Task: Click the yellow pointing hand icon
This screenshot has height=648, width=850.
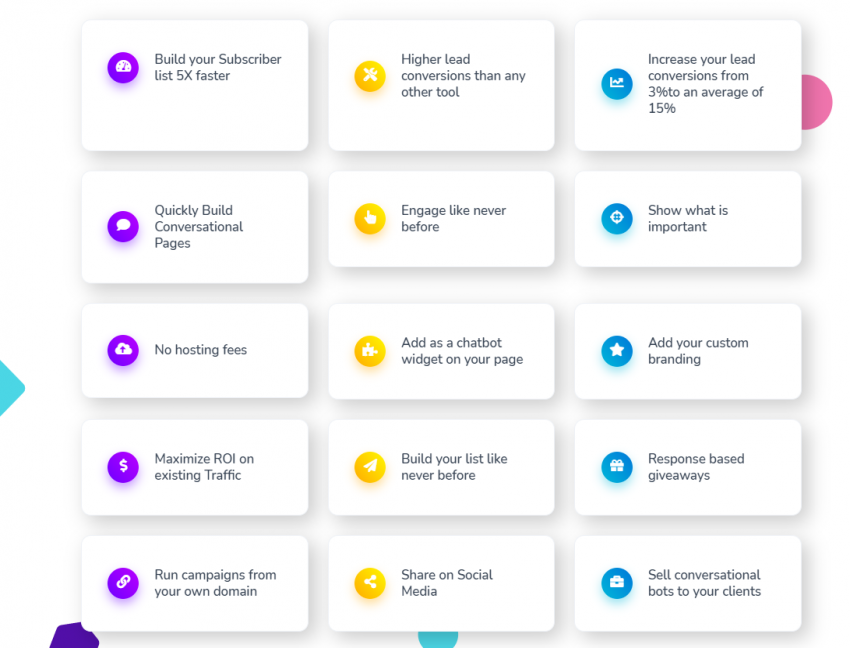Action: point(370,218)
